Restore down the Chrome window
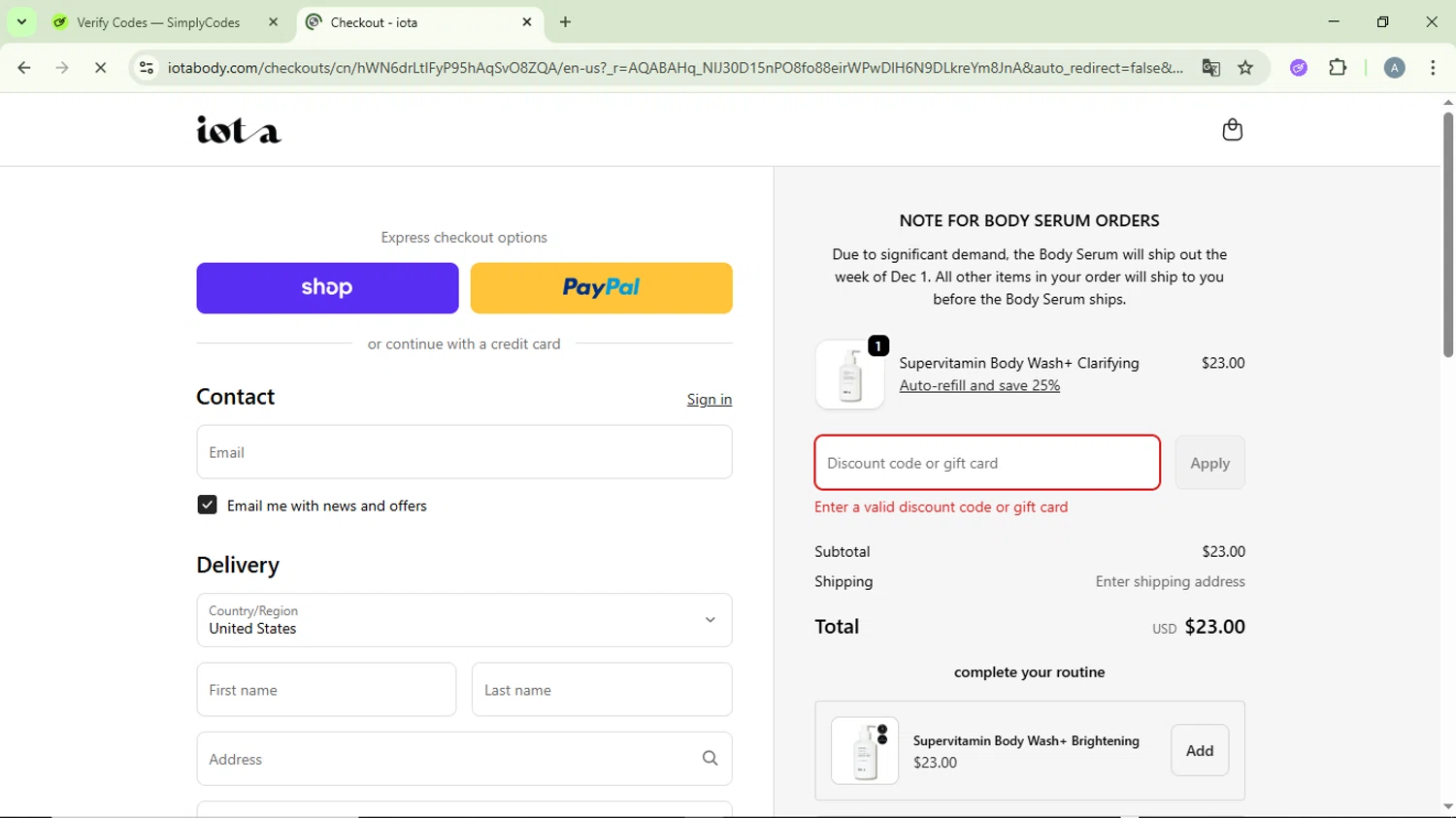 click(x=1383, y=21)
